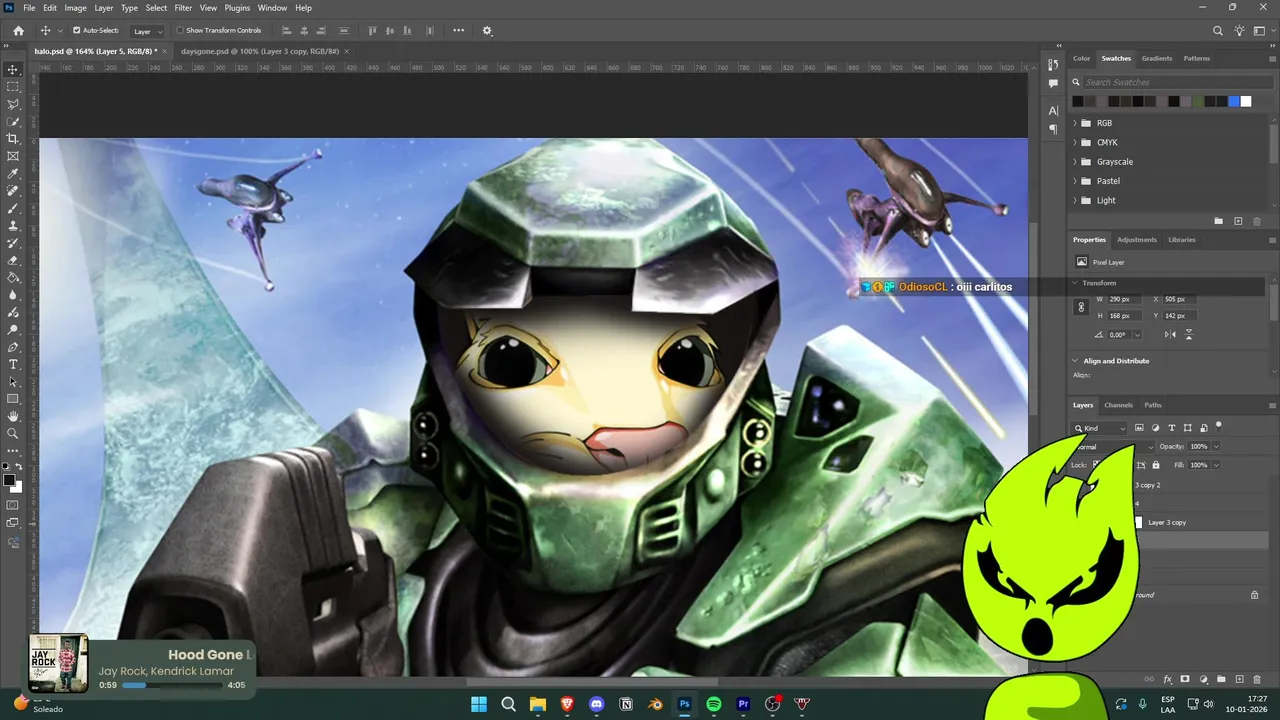The image size is (1280, 720).
Task: Create new swatch in Swatches panel
Action: click(1238, 221)
